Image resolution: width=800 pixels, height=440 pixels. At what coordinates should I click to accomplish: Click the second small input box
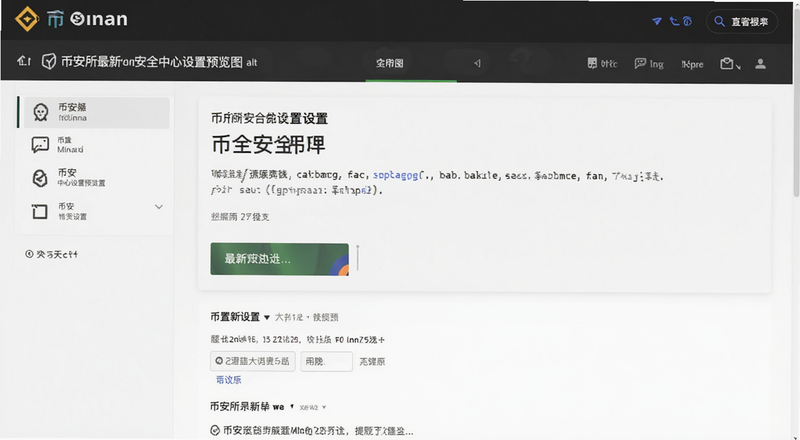327,361
